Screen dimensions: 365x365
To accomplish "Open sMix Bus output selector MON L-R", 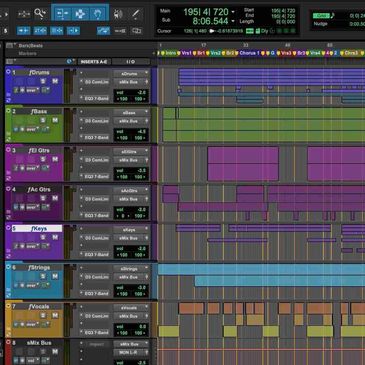I will tap(131, 352).
